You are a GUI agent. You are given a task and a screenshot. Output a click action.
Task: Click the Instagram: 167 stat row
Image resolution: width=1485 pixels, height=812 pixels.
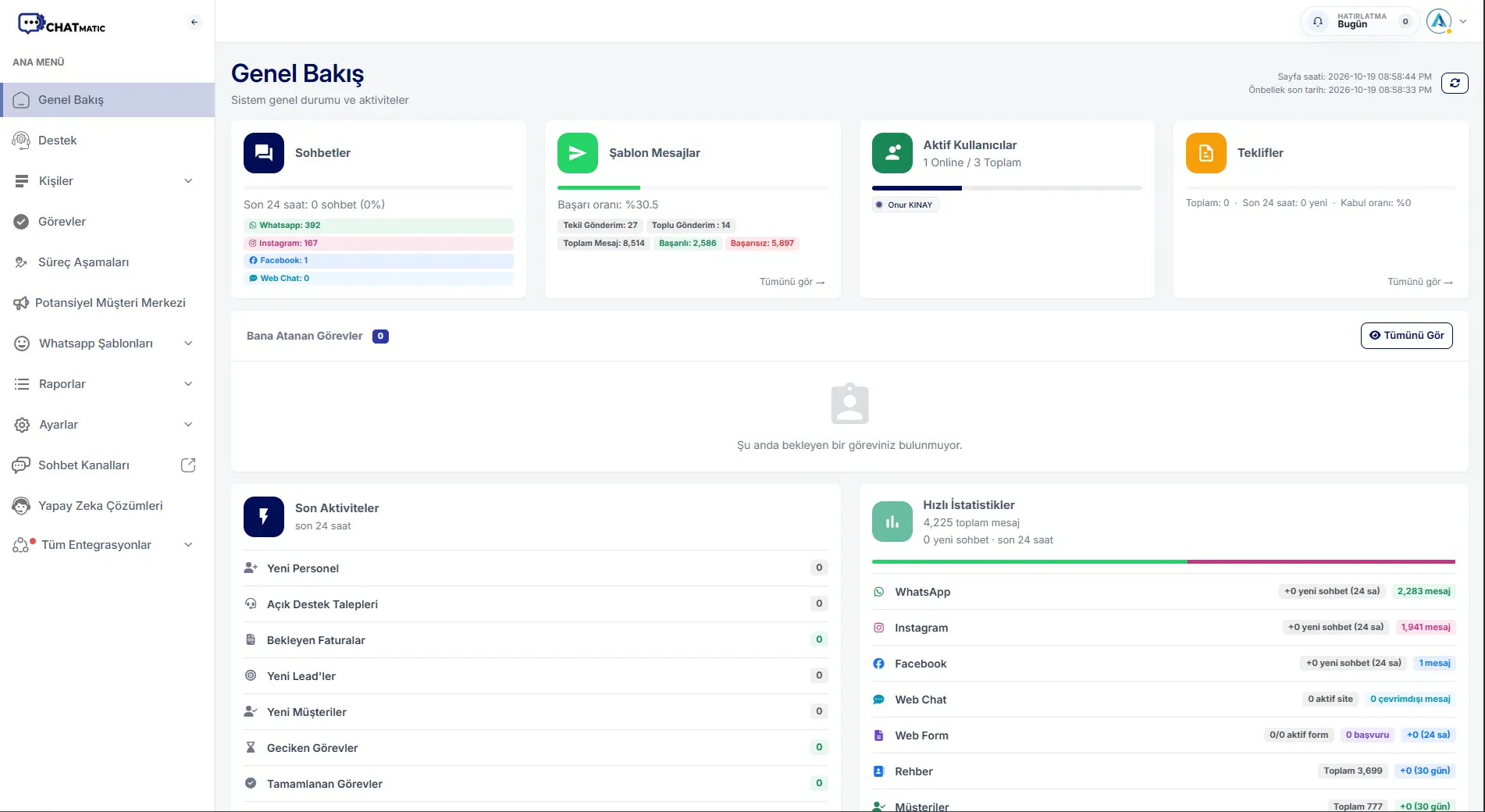(x=379, y=243)
